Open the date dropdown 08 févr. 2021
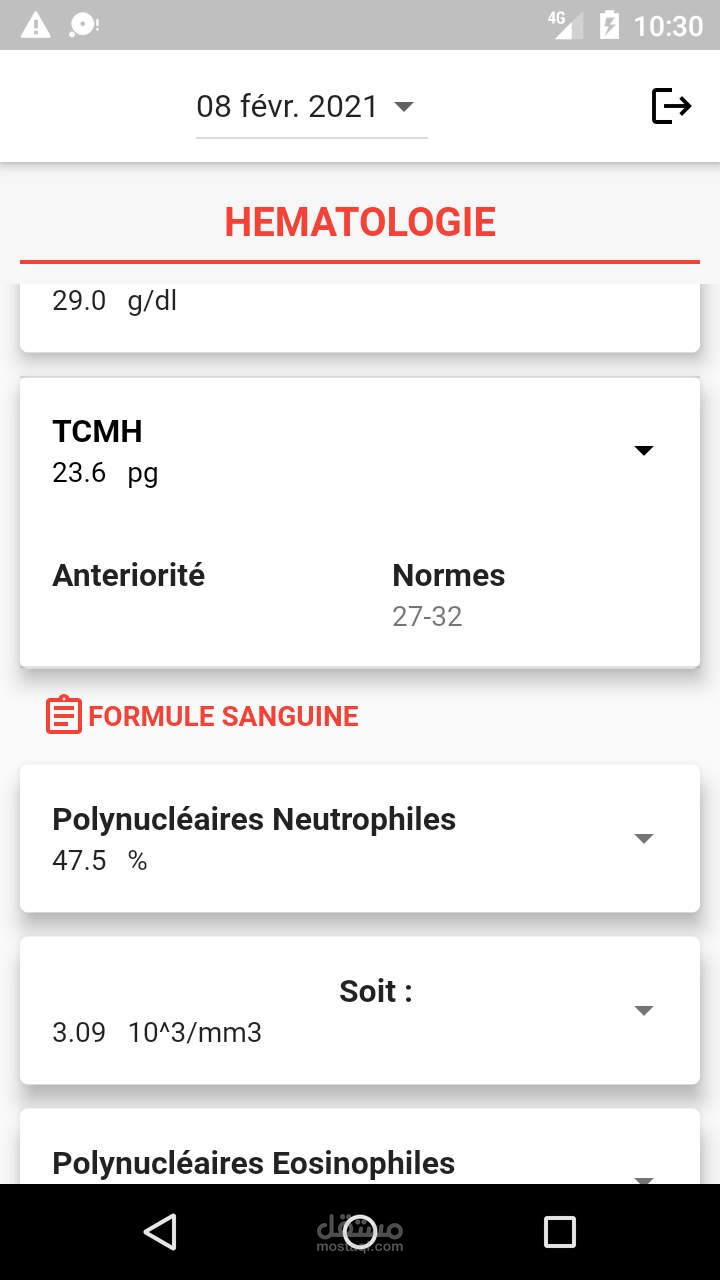The width and height of the screenshot is (720, 1280). [311, 107]
